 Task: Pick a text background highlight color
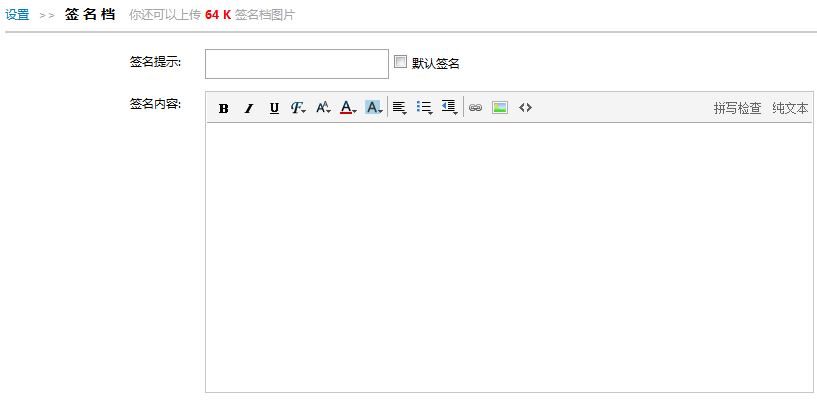[374, 108]
